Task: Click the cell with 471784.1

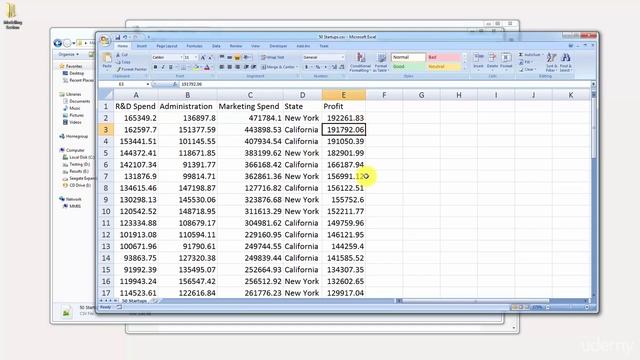Action: coord(250,118)
